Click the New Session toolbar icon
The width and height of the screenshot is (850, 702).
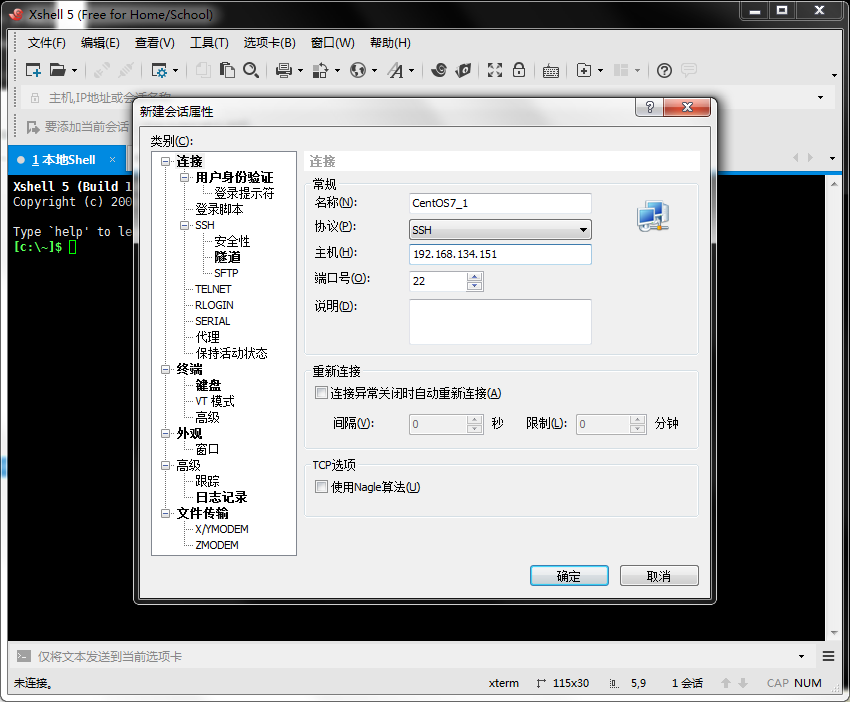(x=34, y=70)
